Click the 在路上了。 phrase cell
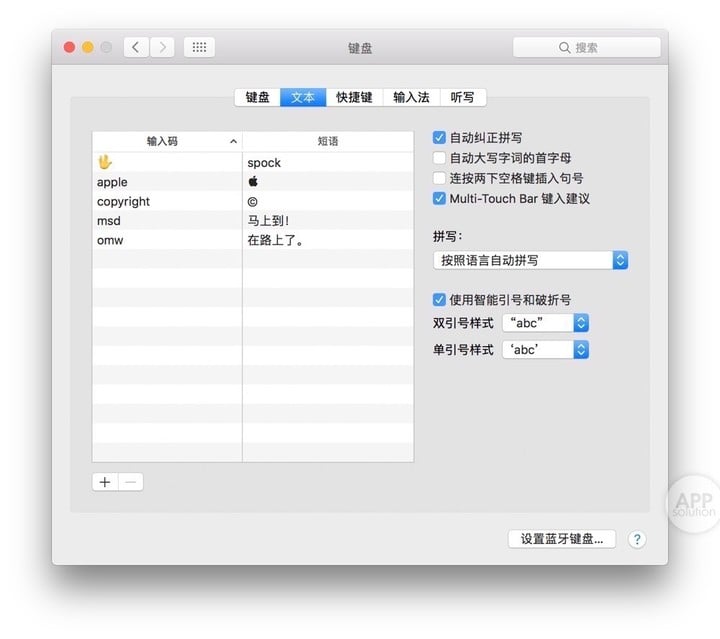 click(328, 240)
